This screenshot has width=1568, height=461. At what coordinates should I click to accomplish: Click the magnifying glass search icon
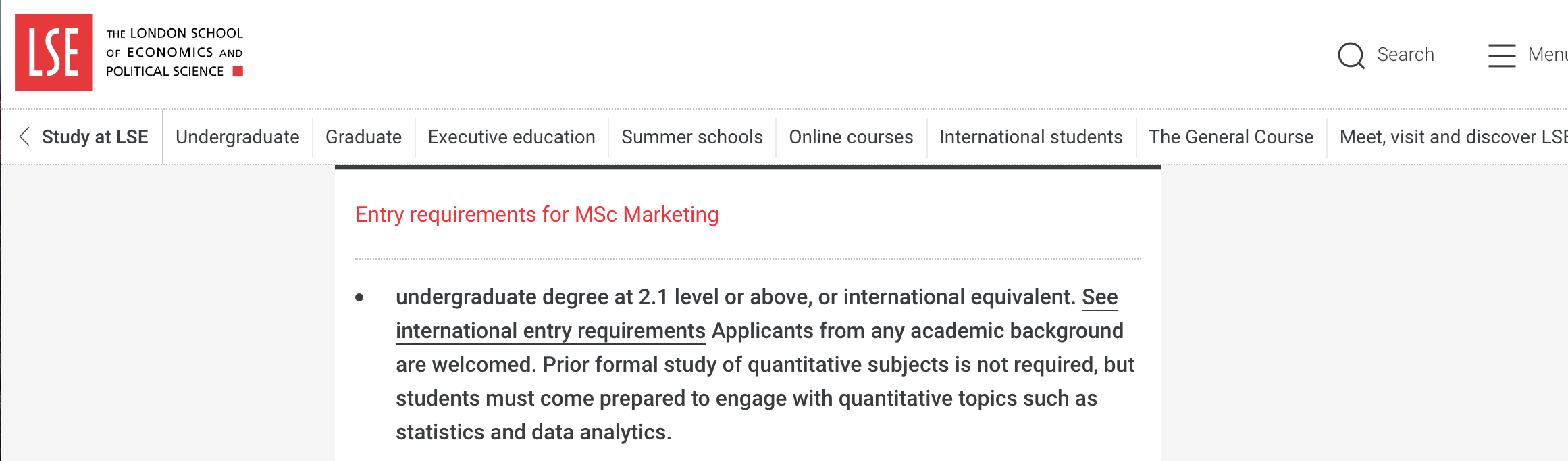[x=1351, y=55]
